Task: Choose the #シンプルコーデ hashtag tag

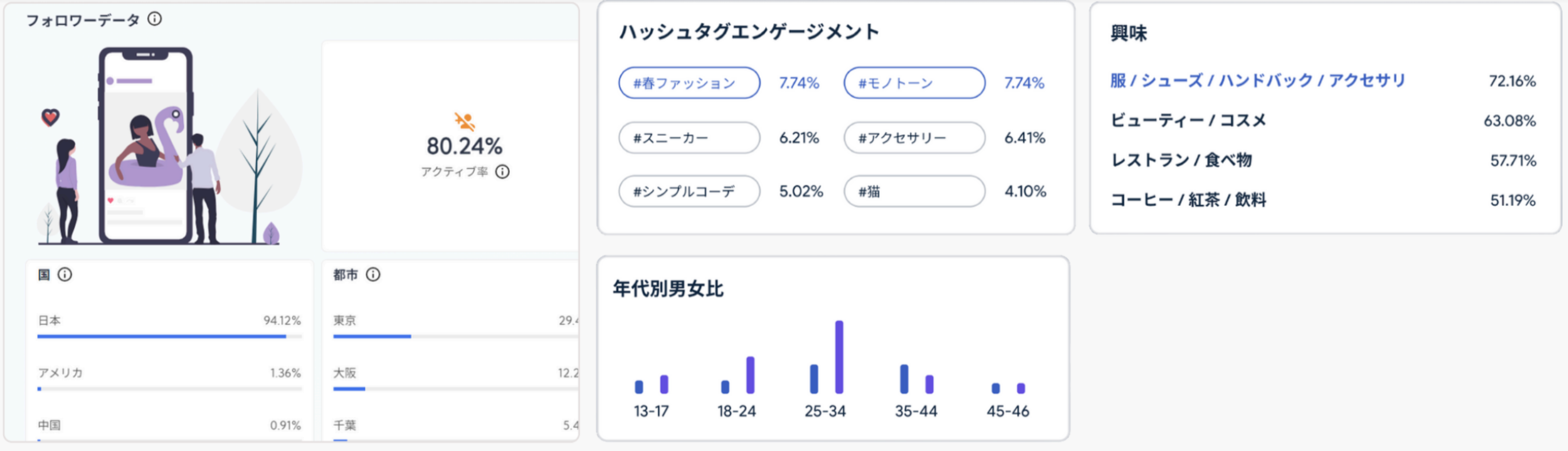Action: click(x=689, y=191)
